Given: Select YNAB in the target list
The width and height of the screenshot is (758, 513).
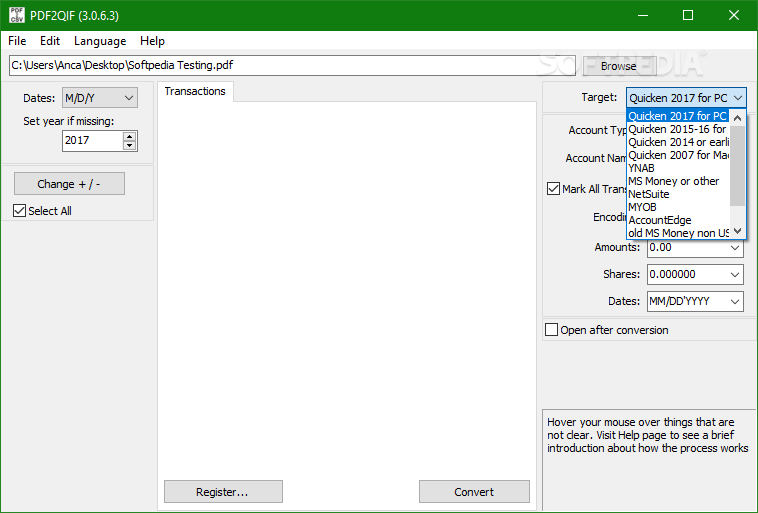Looking at the screenshot, I should point(678,168).
